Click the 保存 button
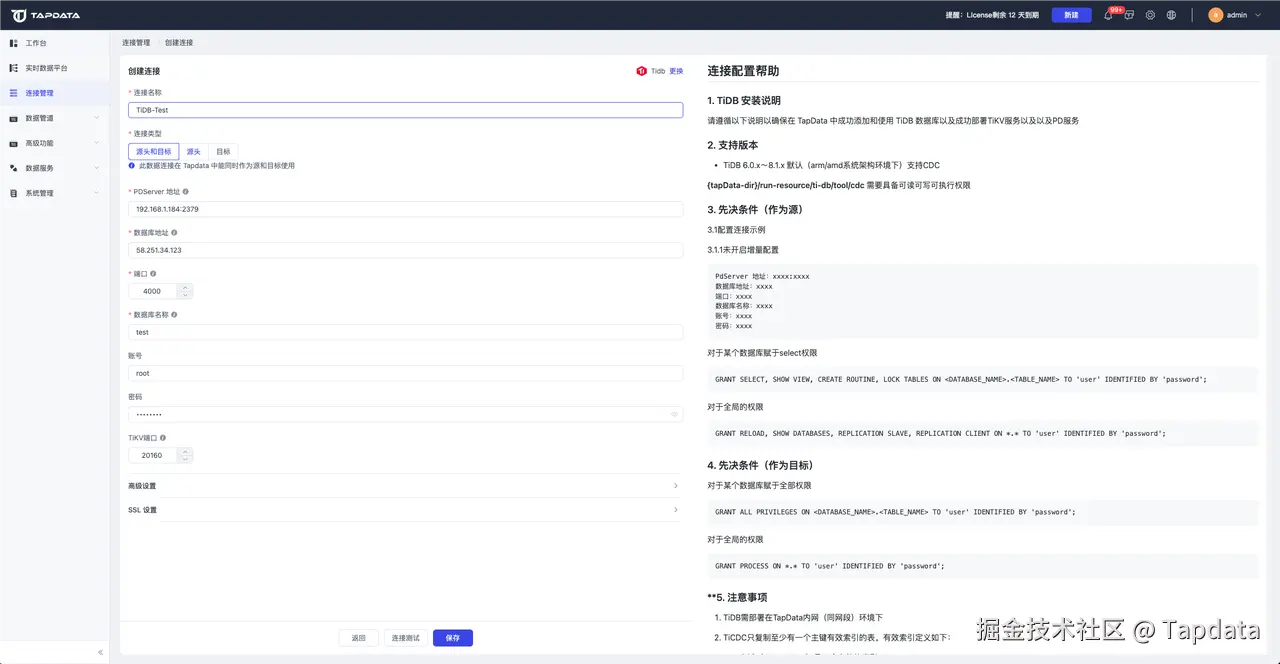 (x=453, y=638)
